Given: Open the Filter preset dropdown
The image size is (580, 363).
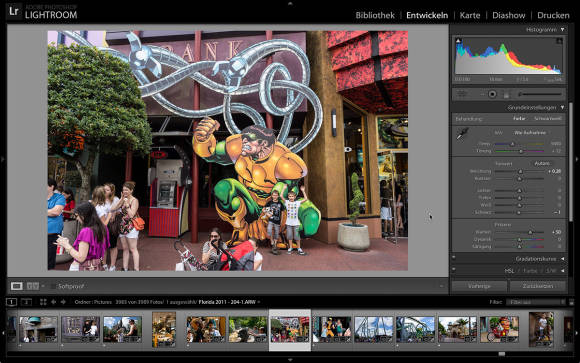Looking at the screenshot, I should click(536, 302).
